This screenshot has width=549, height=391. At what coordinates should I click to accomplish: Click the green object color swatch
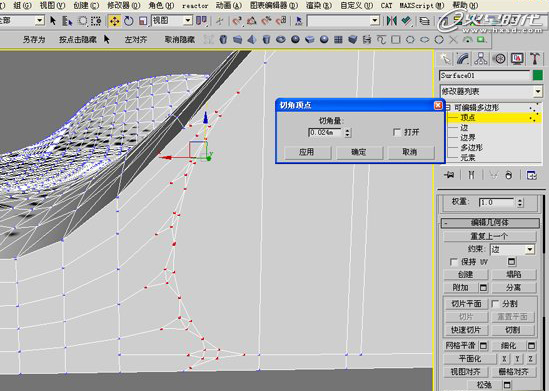(538, 75)
